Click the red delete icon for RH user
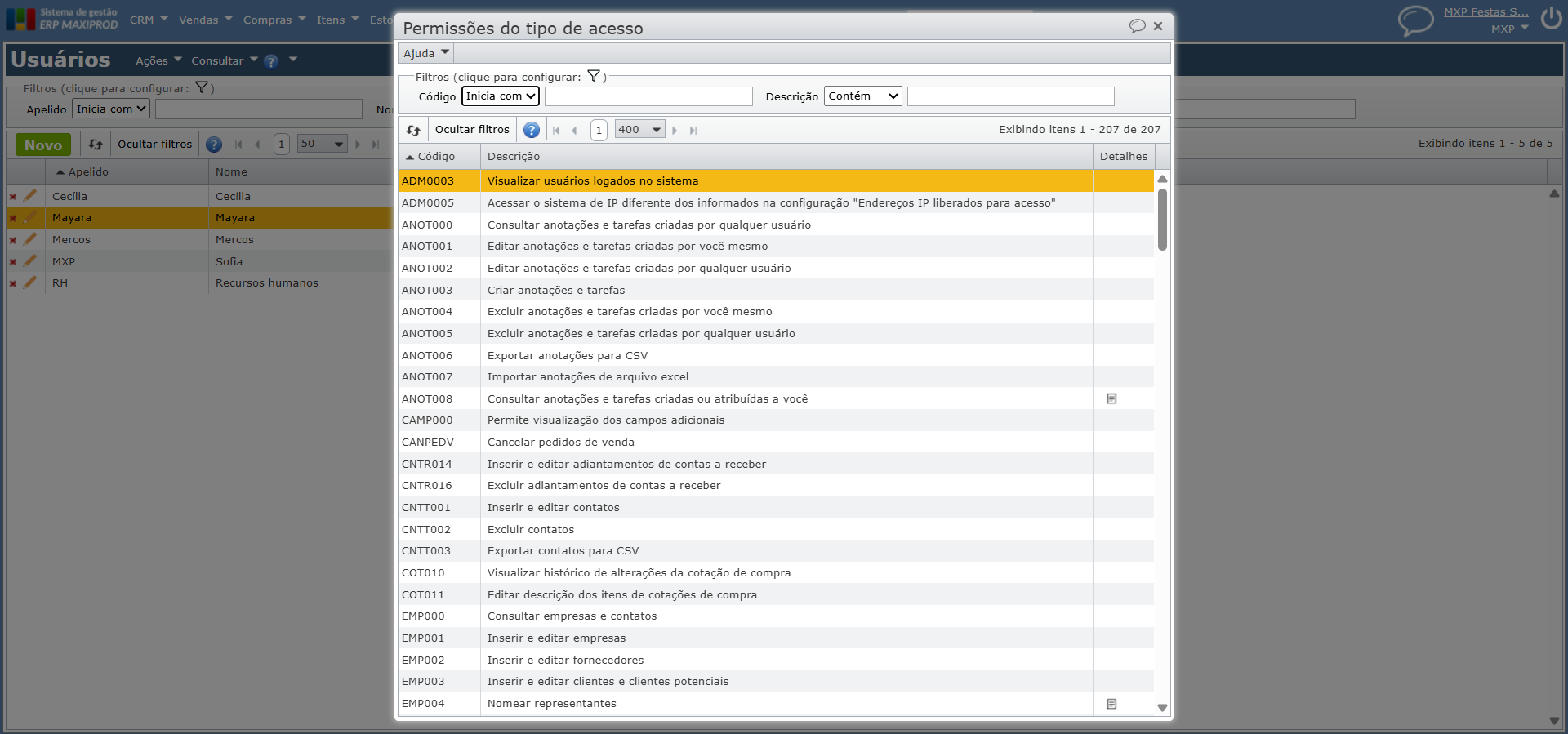 [13, 283]
